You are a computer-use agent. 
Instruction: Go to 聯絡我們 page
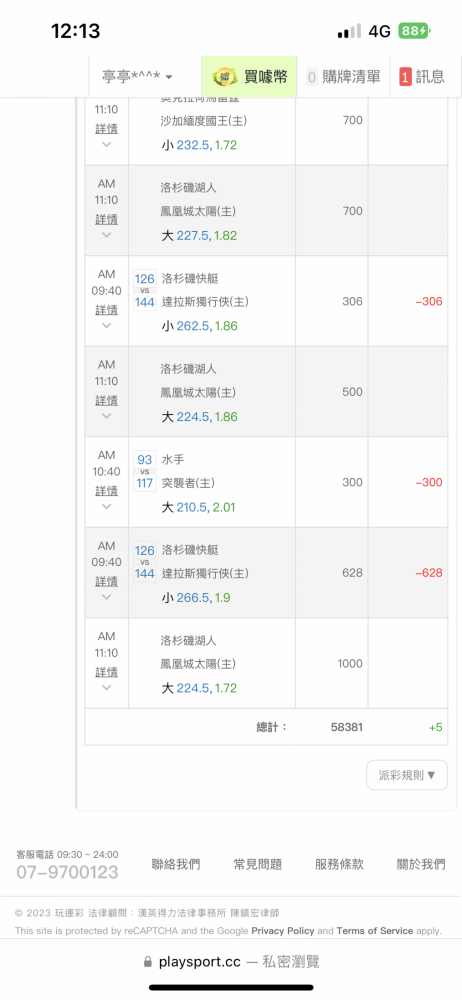(x=175, y=865)
